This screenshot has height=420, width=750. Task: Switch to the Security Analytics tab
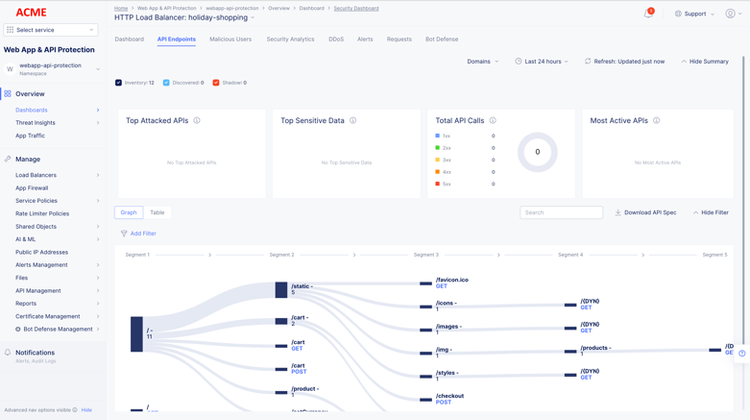click(290, 39)
